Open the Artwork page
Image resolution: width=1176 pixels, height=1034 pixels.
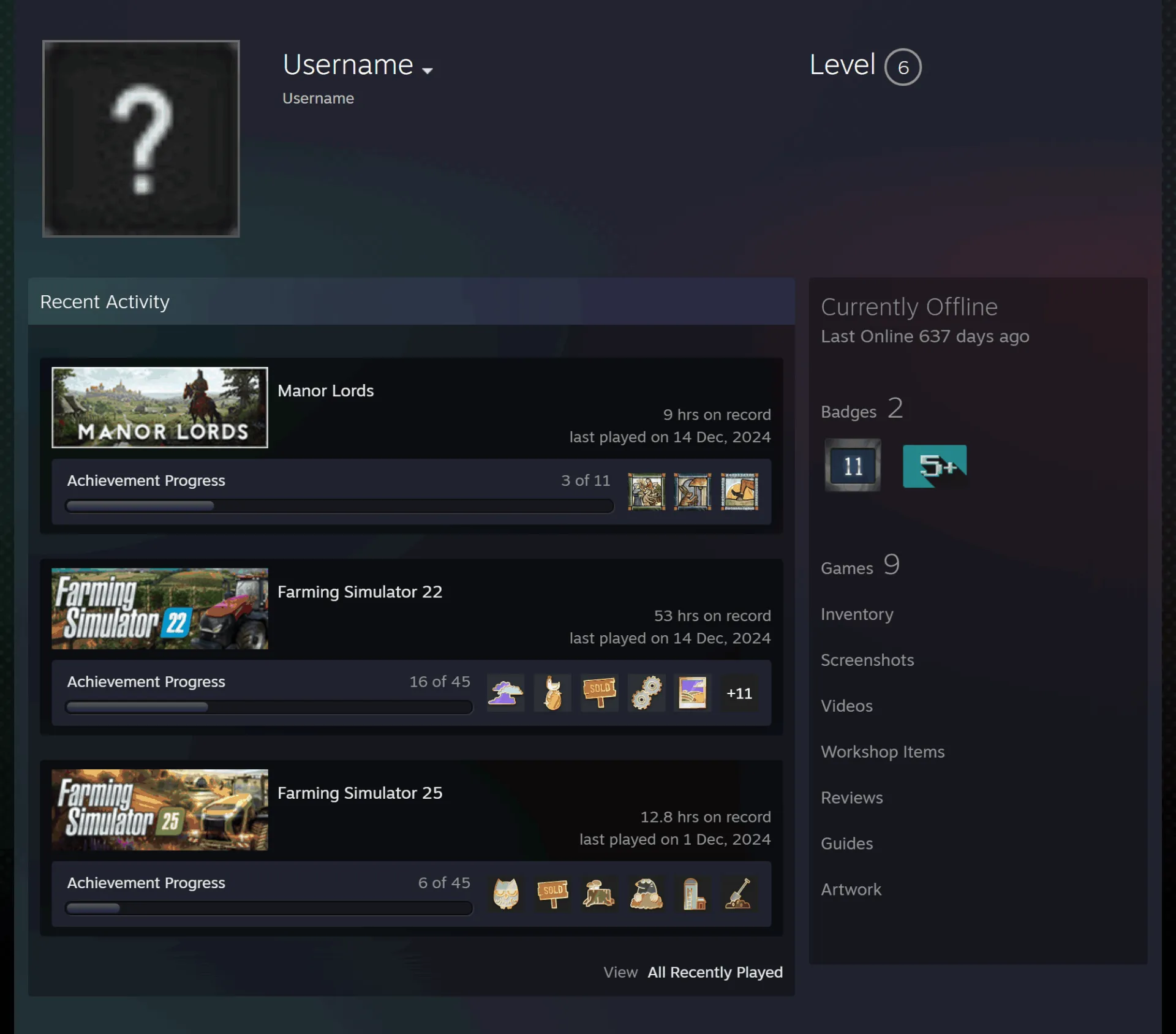851,889
